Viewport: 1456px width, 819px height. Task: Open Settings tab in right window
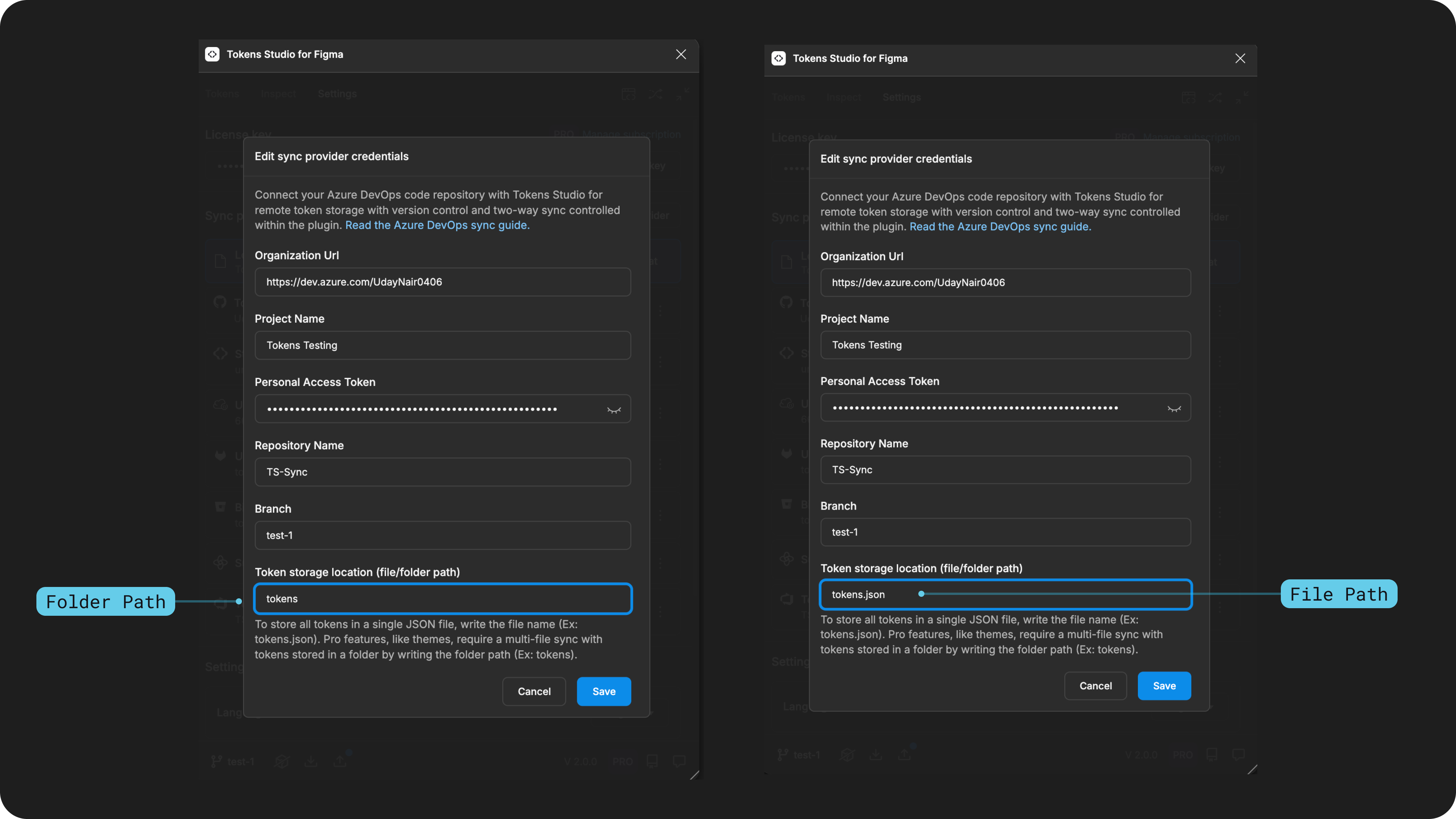[902, 97]
